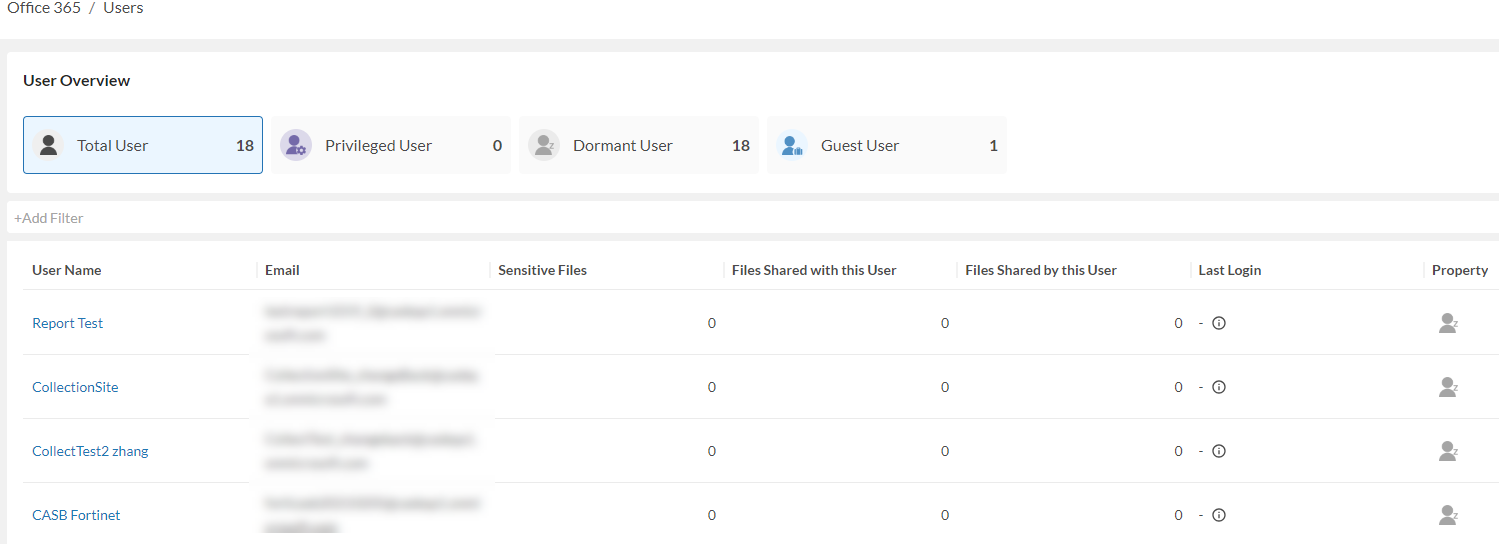Image resolution: width=1499 pixels, height=544 pixels.
Task: Open CollectTest2 zhang user details
Action: pyautogui.click(x=90, y=451)
